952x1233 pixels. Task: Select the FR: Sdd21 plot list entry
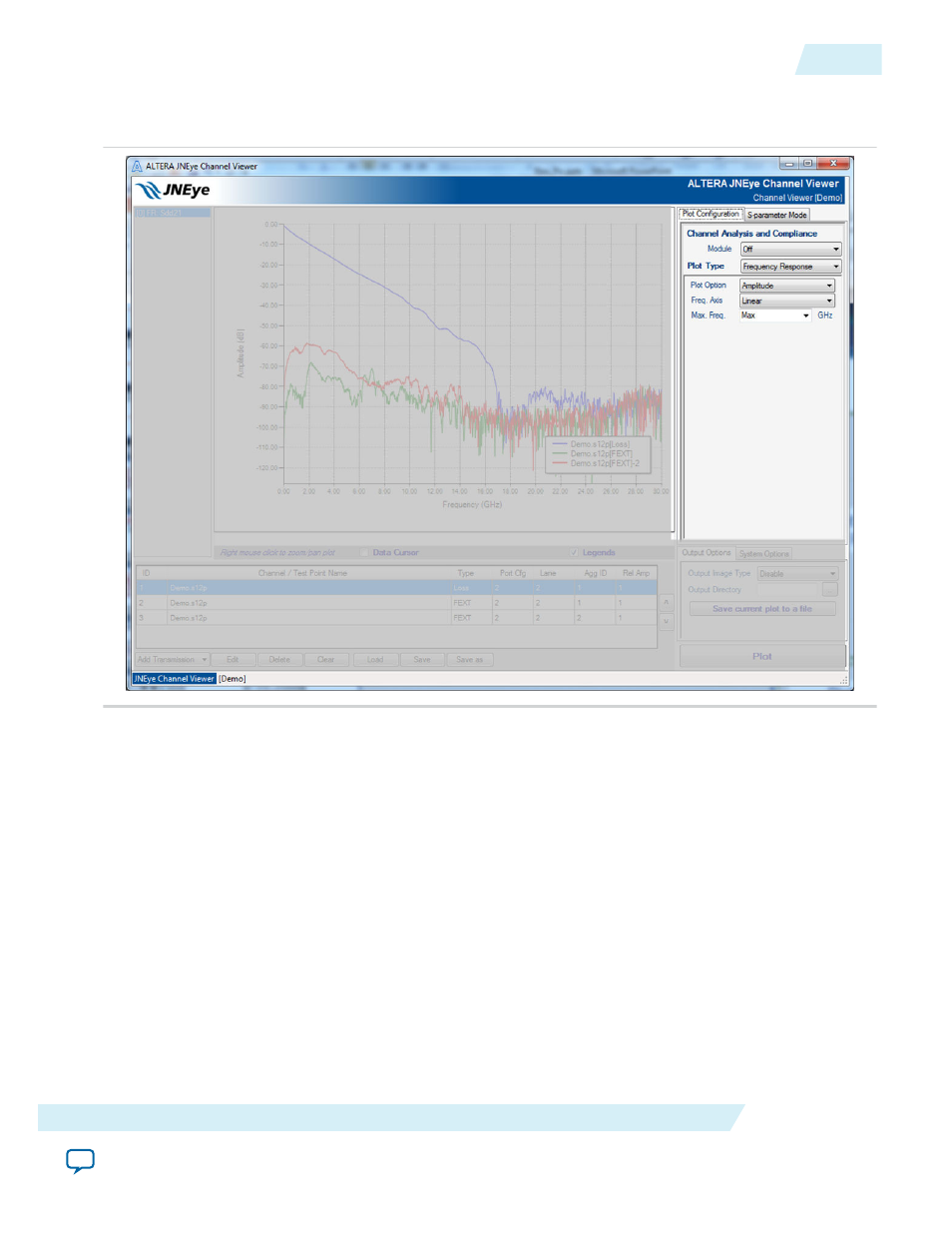tap(172, 213)
